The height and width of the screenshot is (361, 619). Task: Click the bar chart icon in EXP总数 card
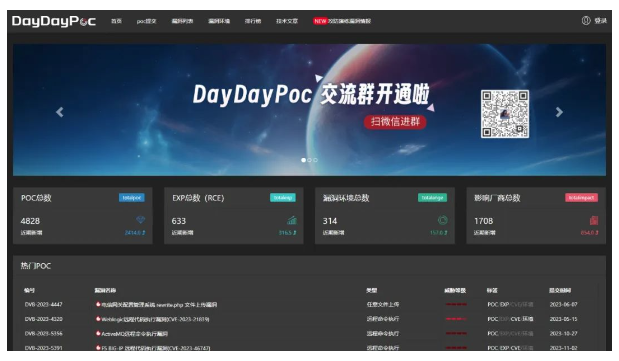click(x=292, y=220)
